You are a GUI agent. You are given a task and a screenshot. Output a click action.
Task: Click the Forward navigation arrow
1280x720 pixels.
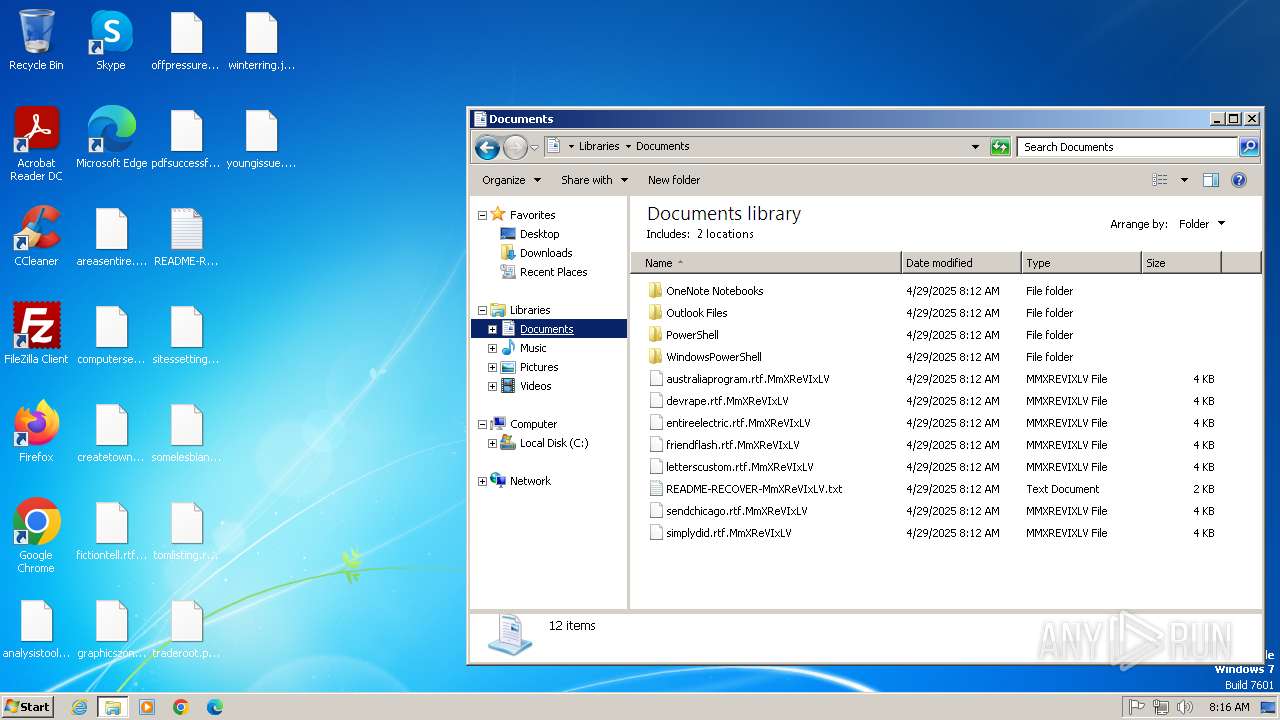click(x=515, y=148)
